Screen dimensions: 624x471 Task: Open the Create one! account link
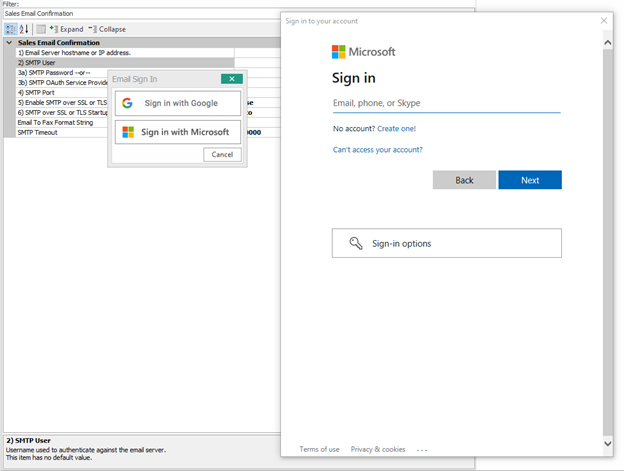pyautogui.click(x=396, y=128)
